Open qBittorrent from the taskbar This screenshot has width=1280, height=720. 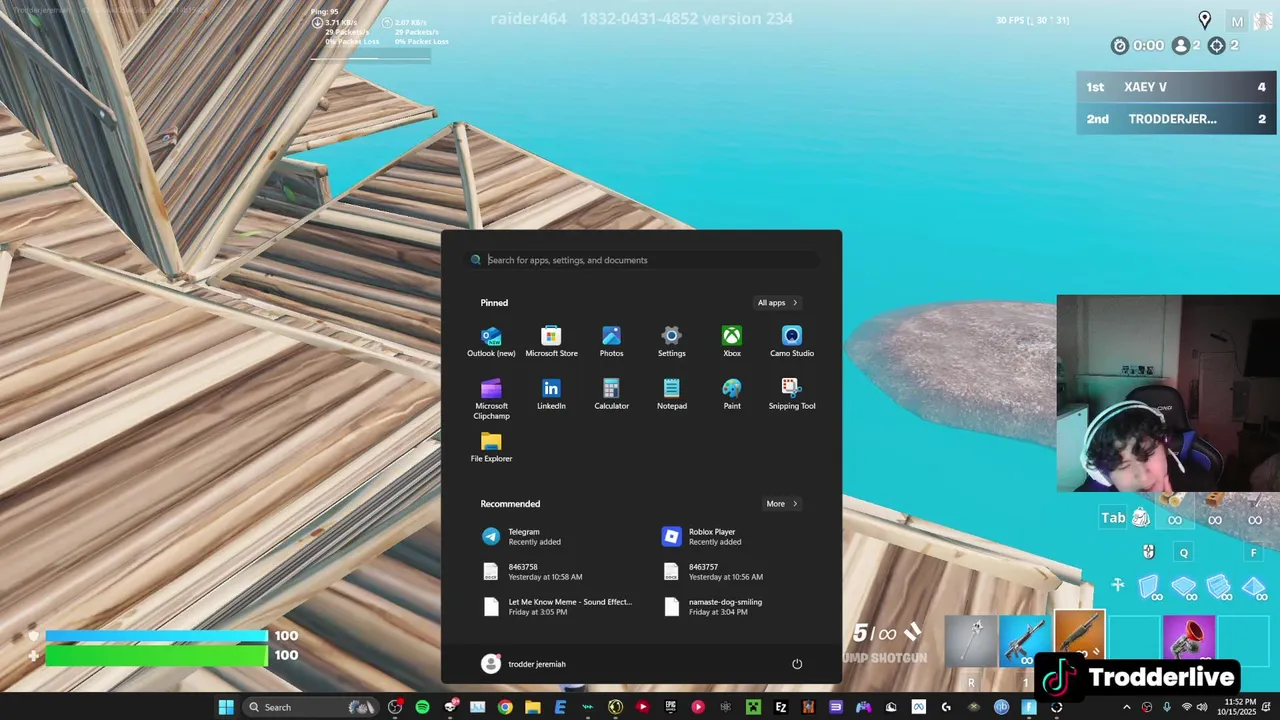pos(1001,707)
